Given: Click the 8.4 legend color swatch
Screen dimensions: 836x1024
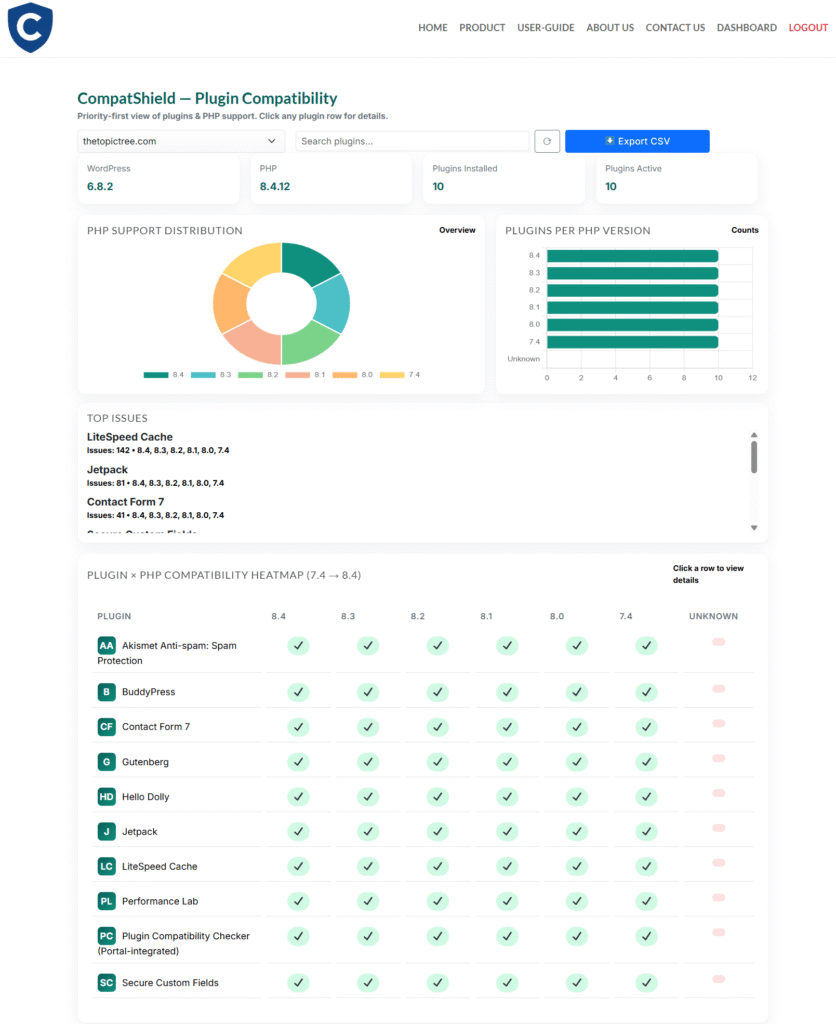Looking at the screenshot, I should [156, 374].
